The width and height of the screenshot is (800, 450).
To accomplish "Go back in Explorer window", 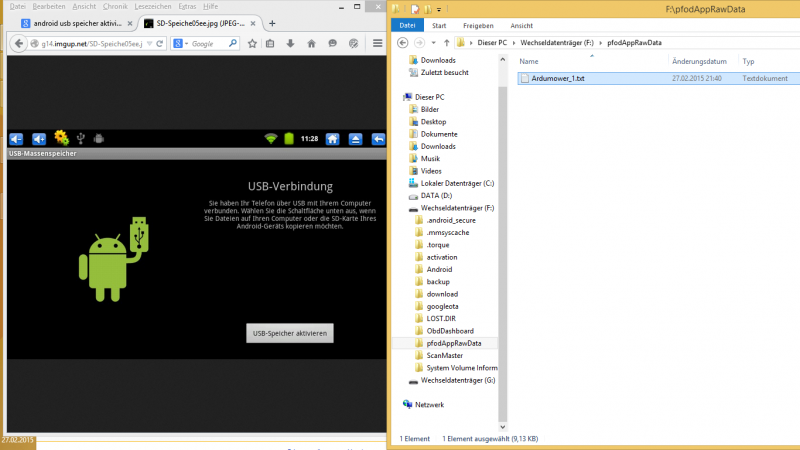I will [403, 43].
